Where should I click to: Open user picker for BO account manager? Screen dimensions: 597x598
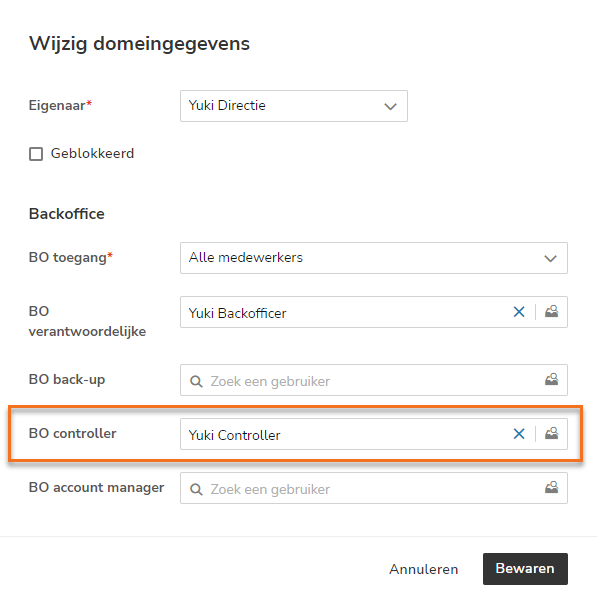click(x=552, y=488)
